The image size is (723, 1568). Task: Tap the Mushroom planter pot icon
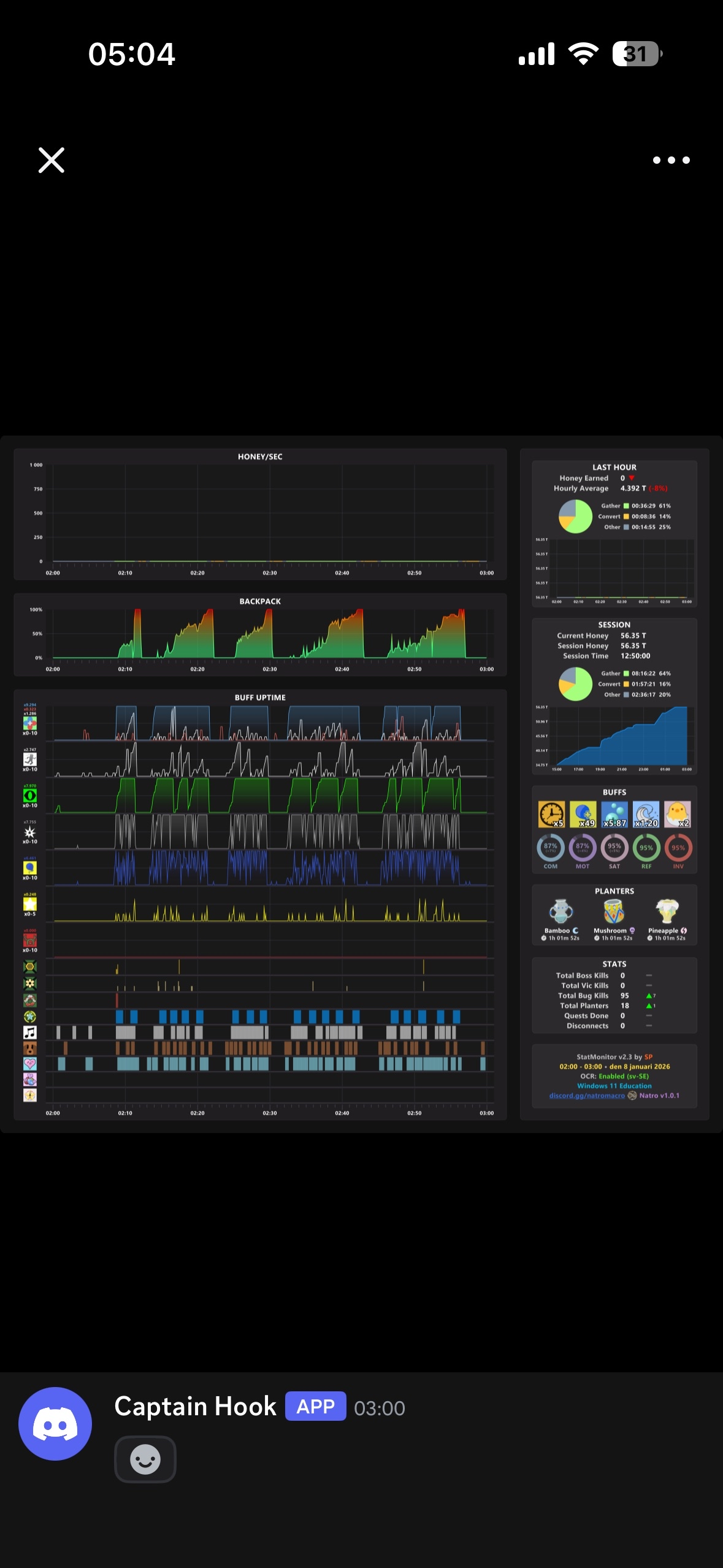614,912
